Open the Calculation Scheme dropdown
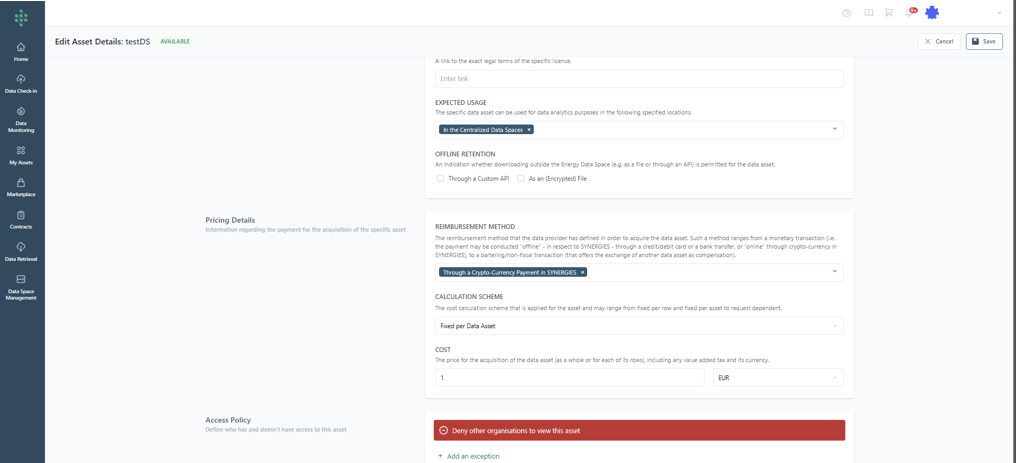Screen dimensions: 1016x463 tap(834, 325)
